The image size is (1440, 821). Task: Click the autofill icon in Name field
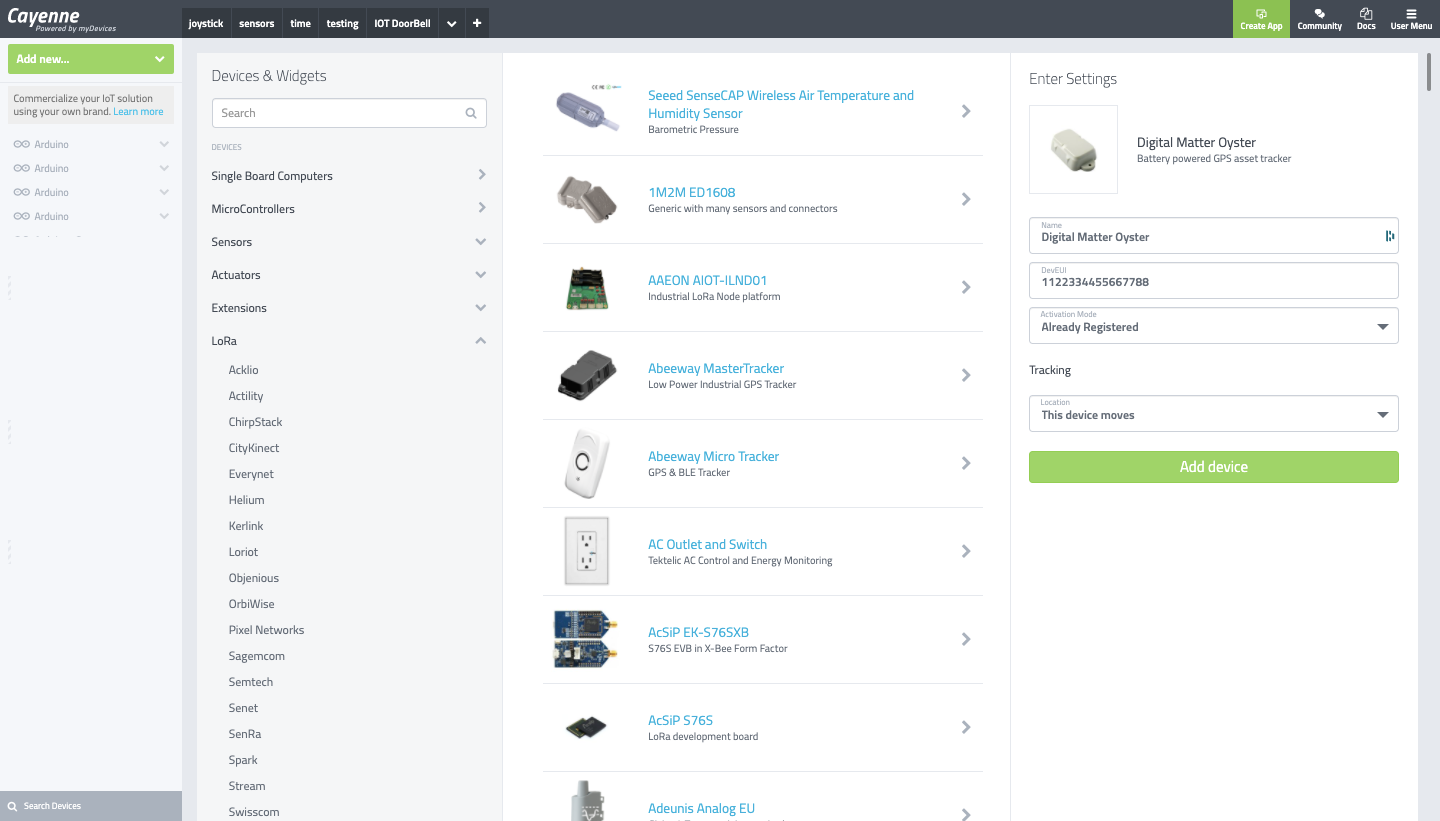[1389, 236]
